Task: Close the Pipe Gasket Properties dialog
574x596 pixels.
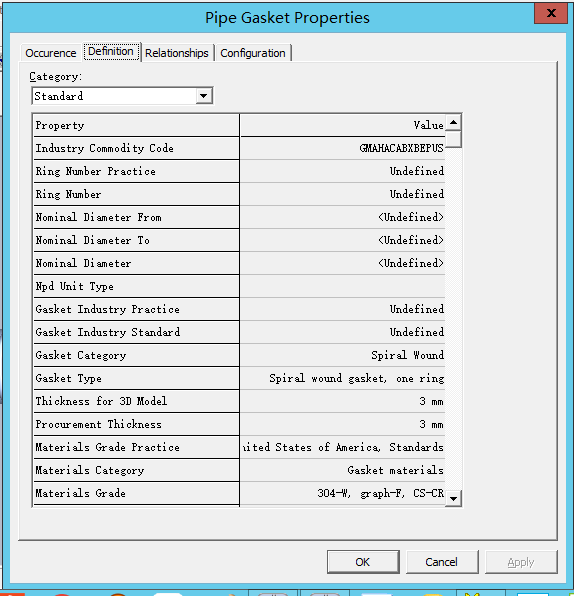Action: coord(551,13)
